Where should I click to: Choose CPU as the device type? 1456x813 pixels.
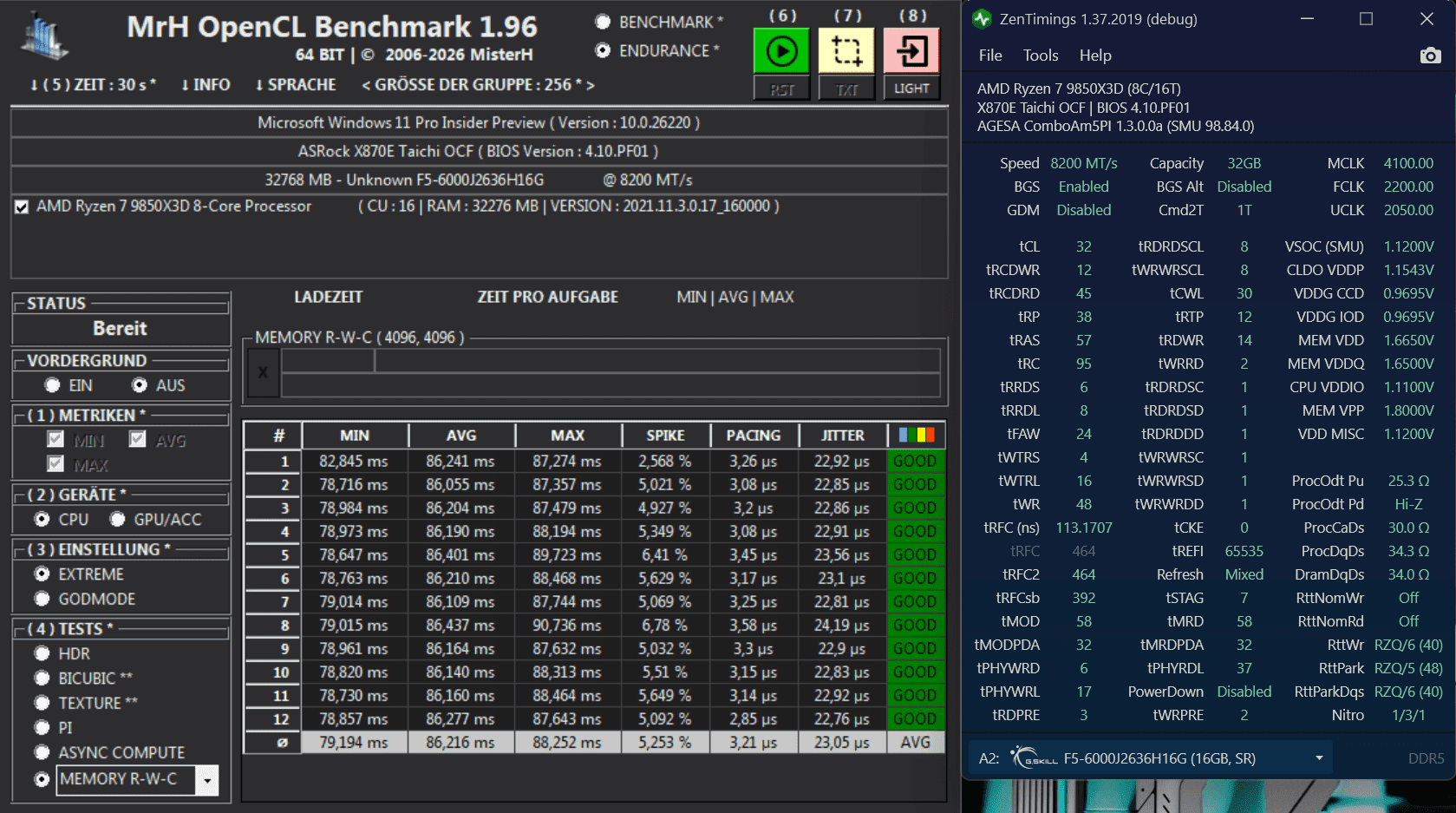click(x=42, y=519)
